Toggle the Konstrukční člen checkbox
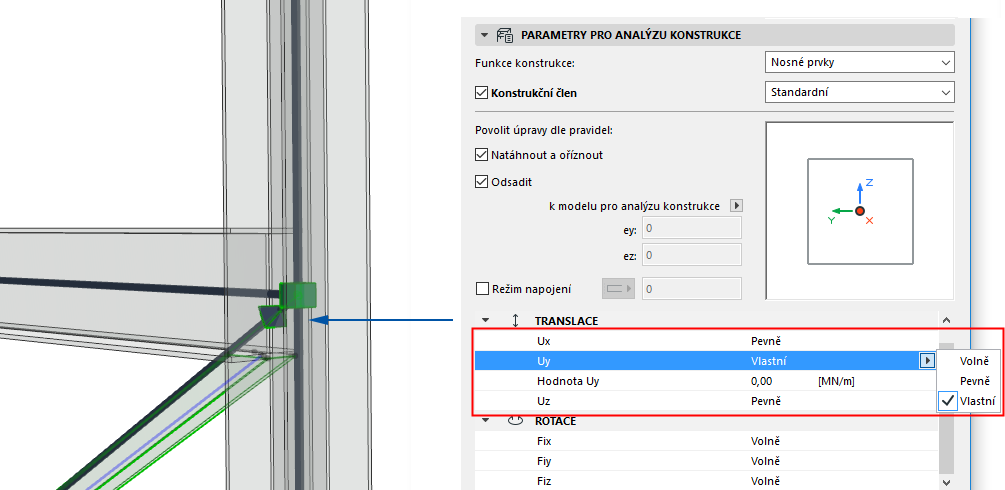The height and width of the screenshot is (490, 1005). click(x=481, y=93)
